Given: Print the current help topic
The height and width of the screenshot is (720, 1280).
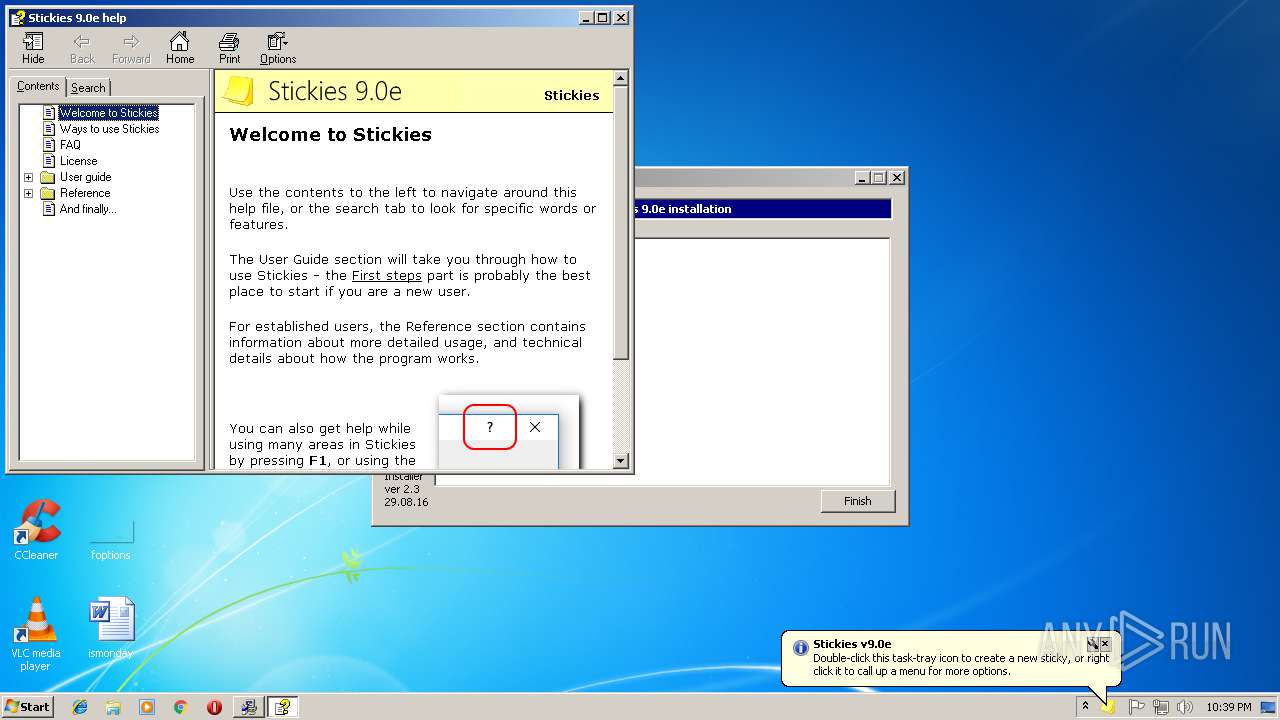Looking at the screenshot, I should coord(229,48).
